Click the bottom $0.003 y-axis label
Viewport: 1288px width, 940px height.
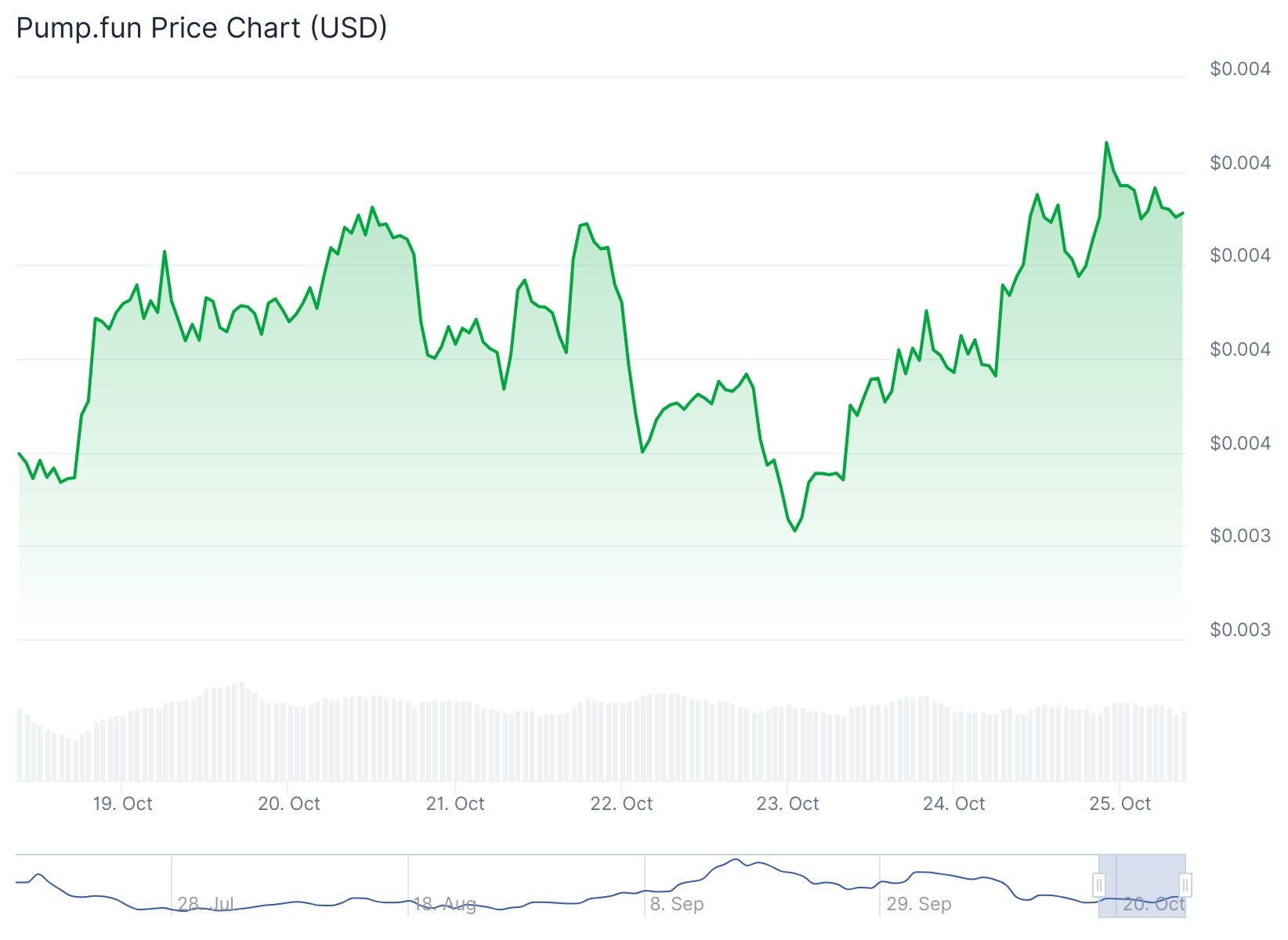coord(1239,630)
